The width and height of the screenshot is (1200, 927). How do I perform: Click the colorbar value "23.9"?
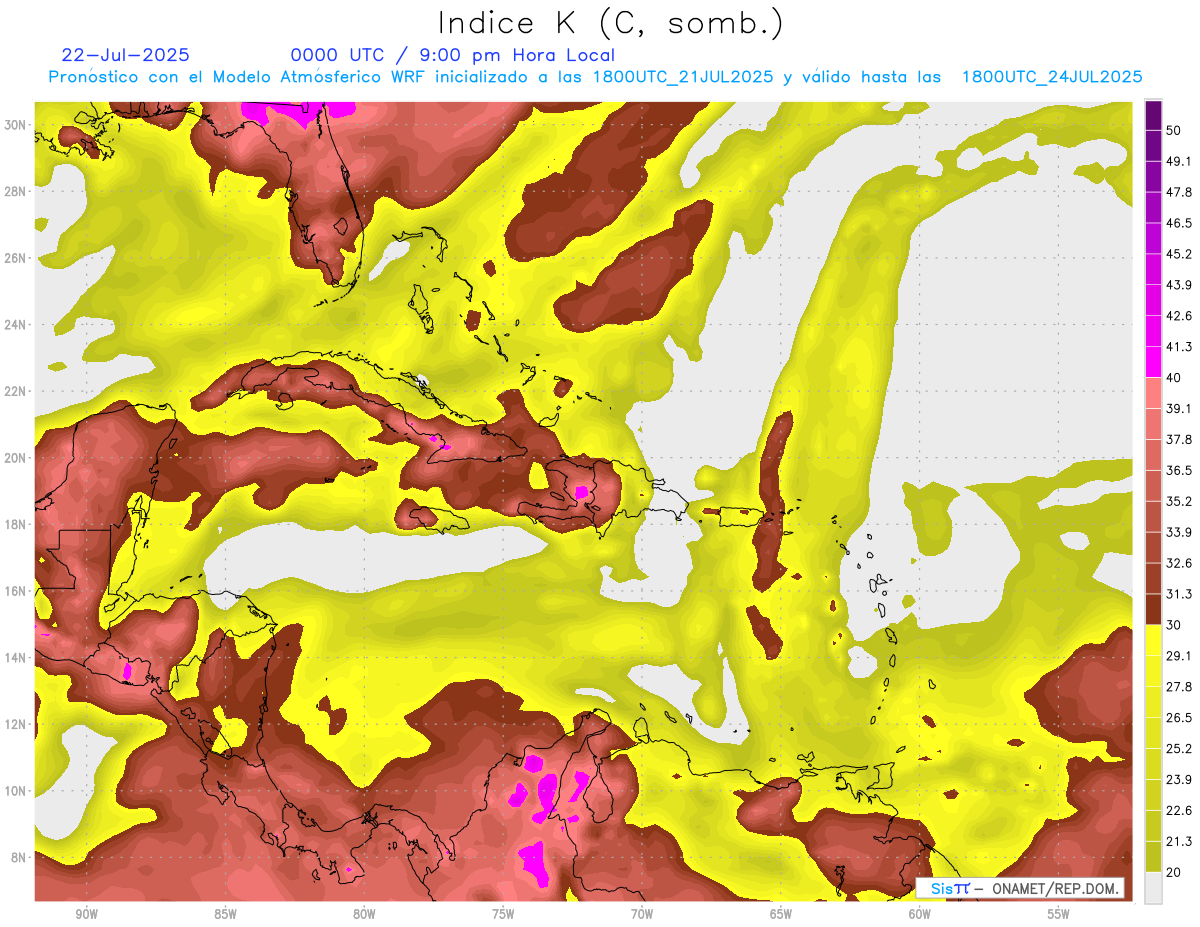point(1179,780)
